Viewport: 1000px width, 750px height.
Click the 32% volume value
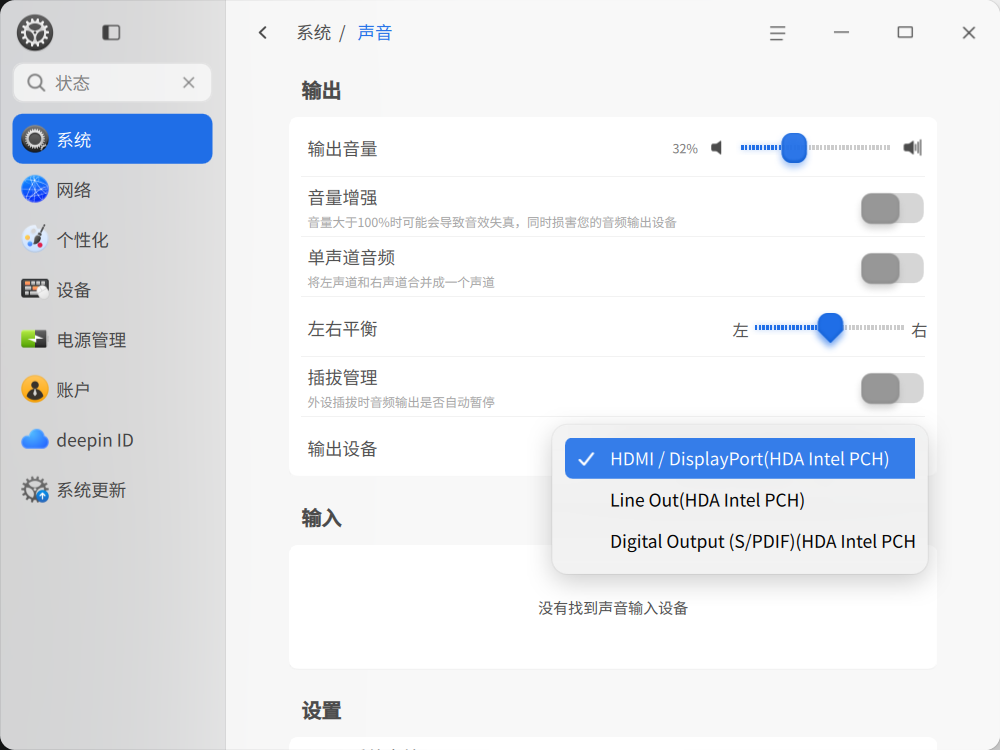tap(685, 149)
